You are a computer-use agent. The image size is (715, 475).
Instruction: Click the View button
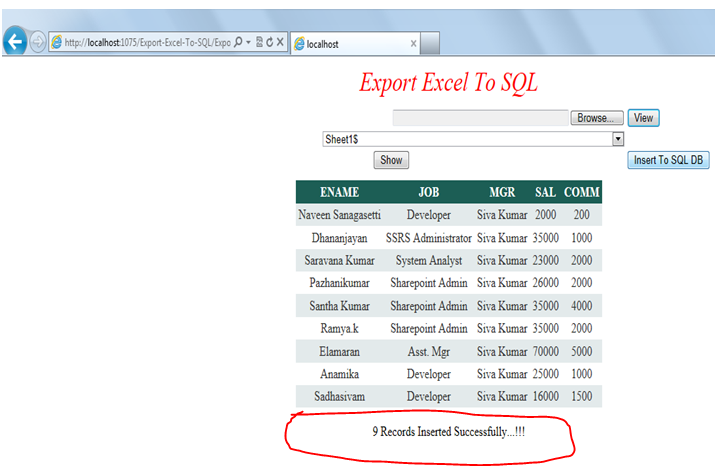click(x=643, y=118)
